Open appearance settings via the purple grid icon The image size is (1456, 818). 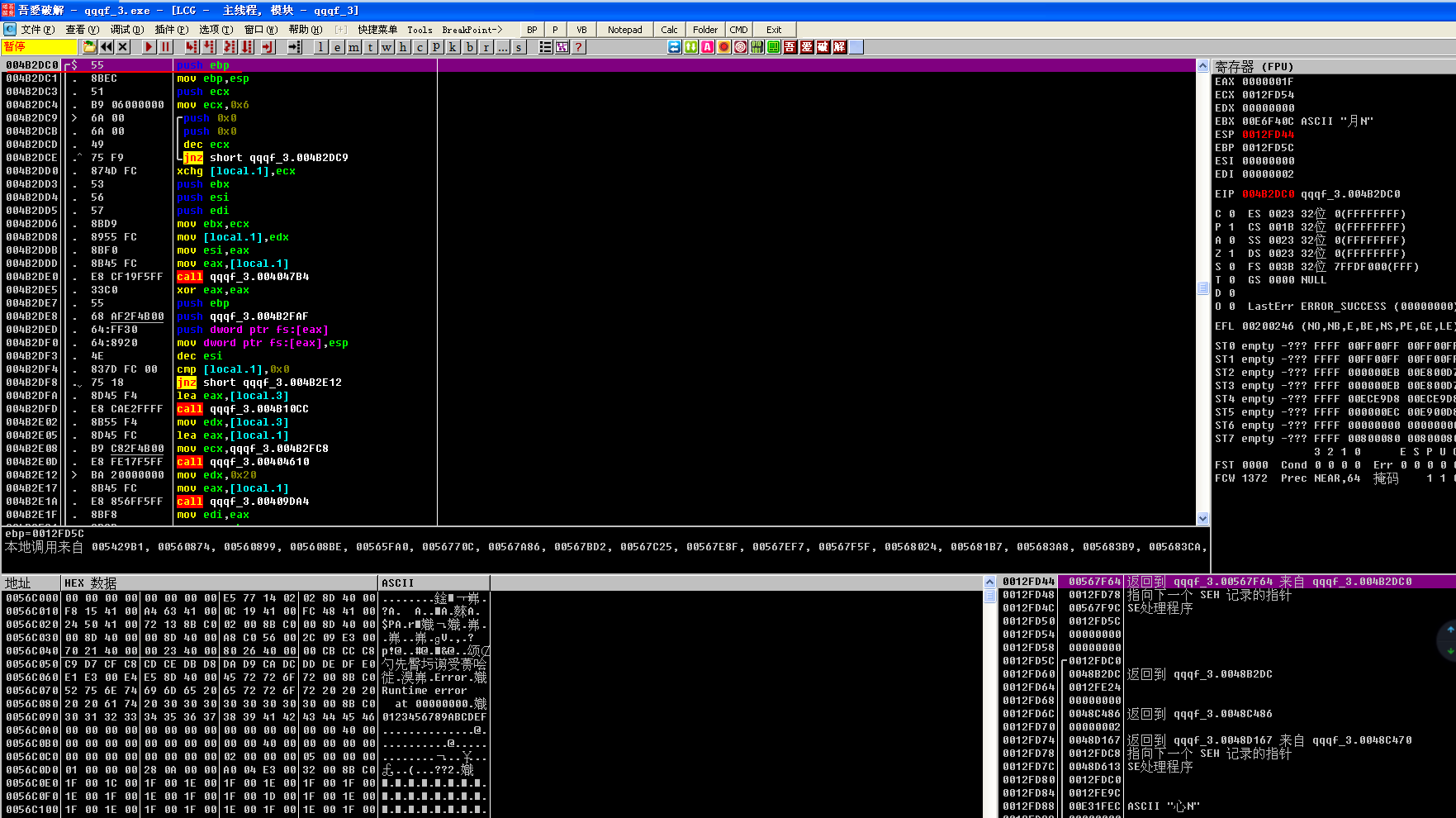click(562, 47)
